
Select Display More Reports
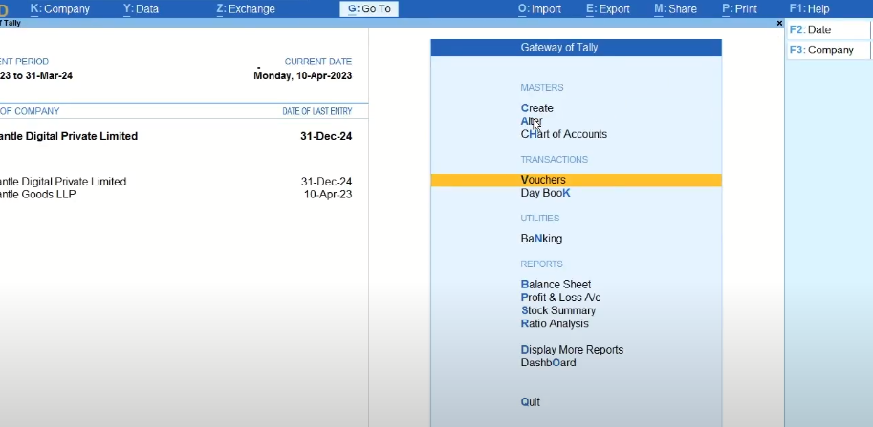click(x=572, y=350)
